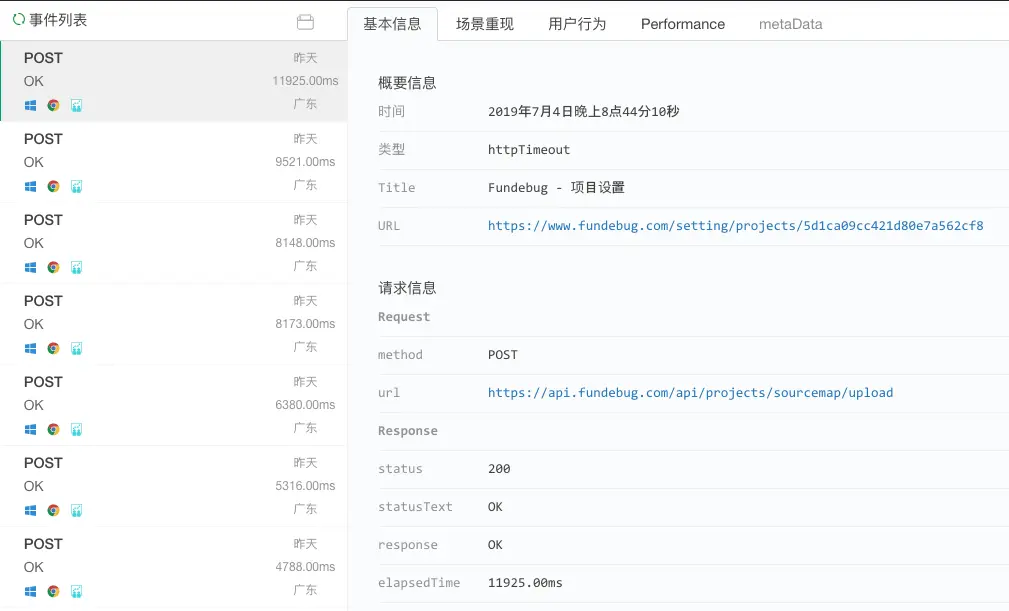1009x611 pixels.
Task: Select the POST event with 8173.00ms
Action: 174,324
